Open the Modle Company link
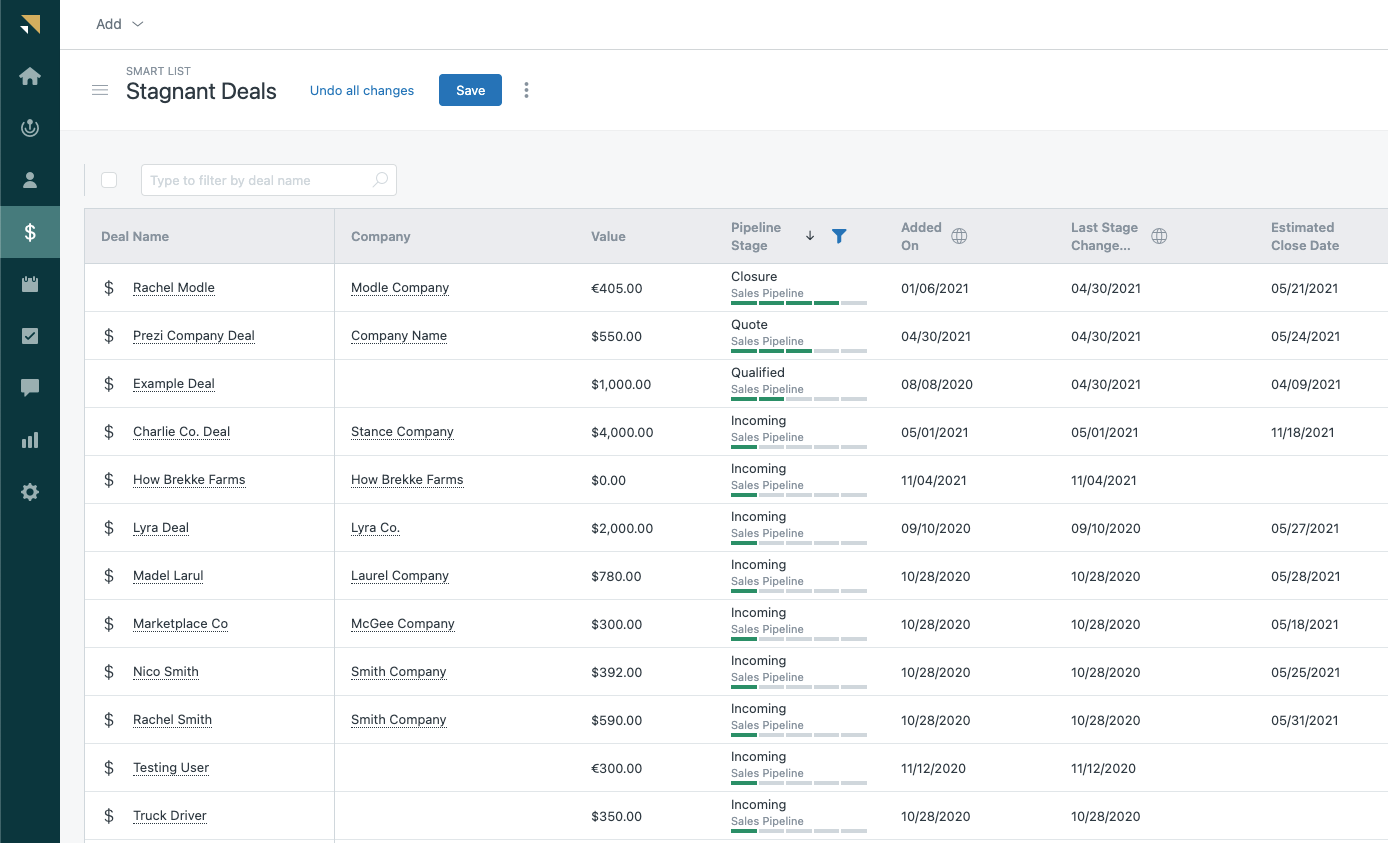Viewport: 1388px width, 843px height. [400, 288]
